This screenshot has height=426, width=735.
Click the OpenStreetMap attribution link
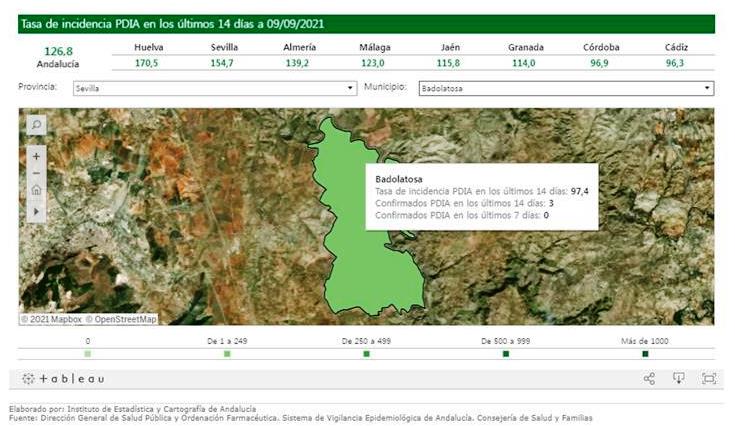(x=121, y=319)
